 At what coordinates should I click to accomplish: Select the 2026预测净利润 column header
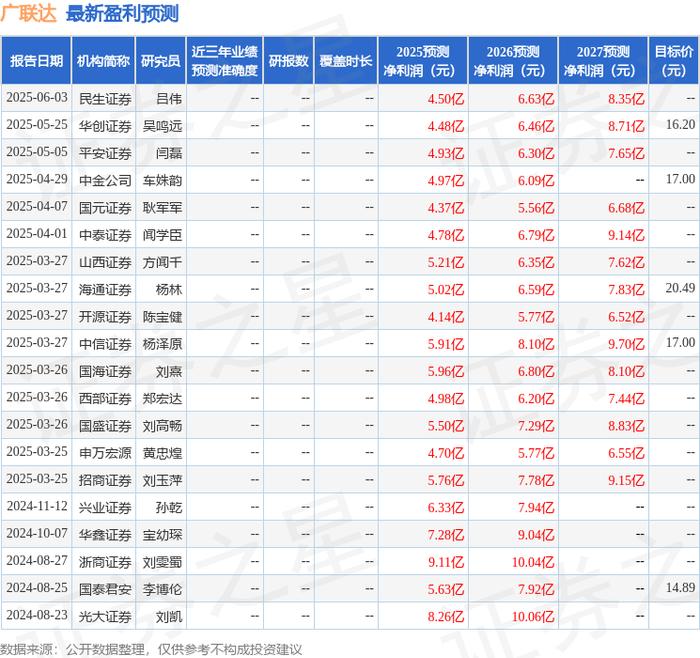click(513, 61)
